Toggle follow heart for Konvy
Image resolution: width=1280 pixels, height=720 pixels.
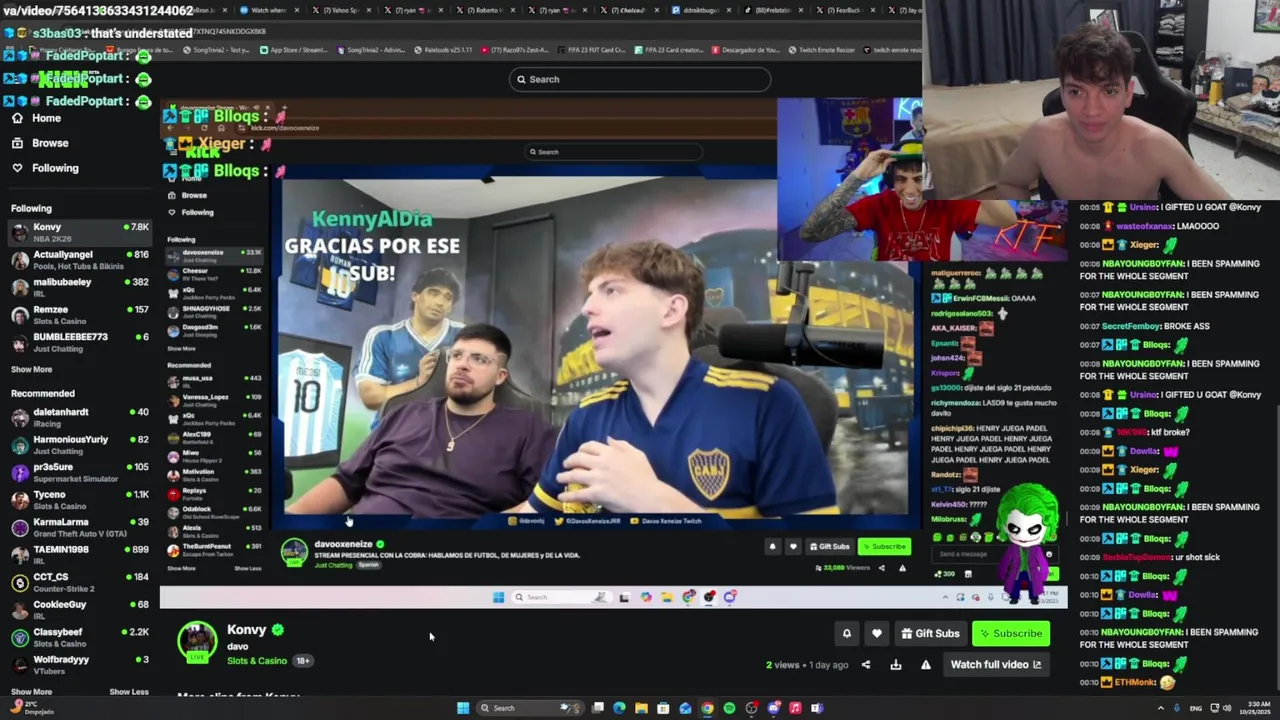point(877,633)
